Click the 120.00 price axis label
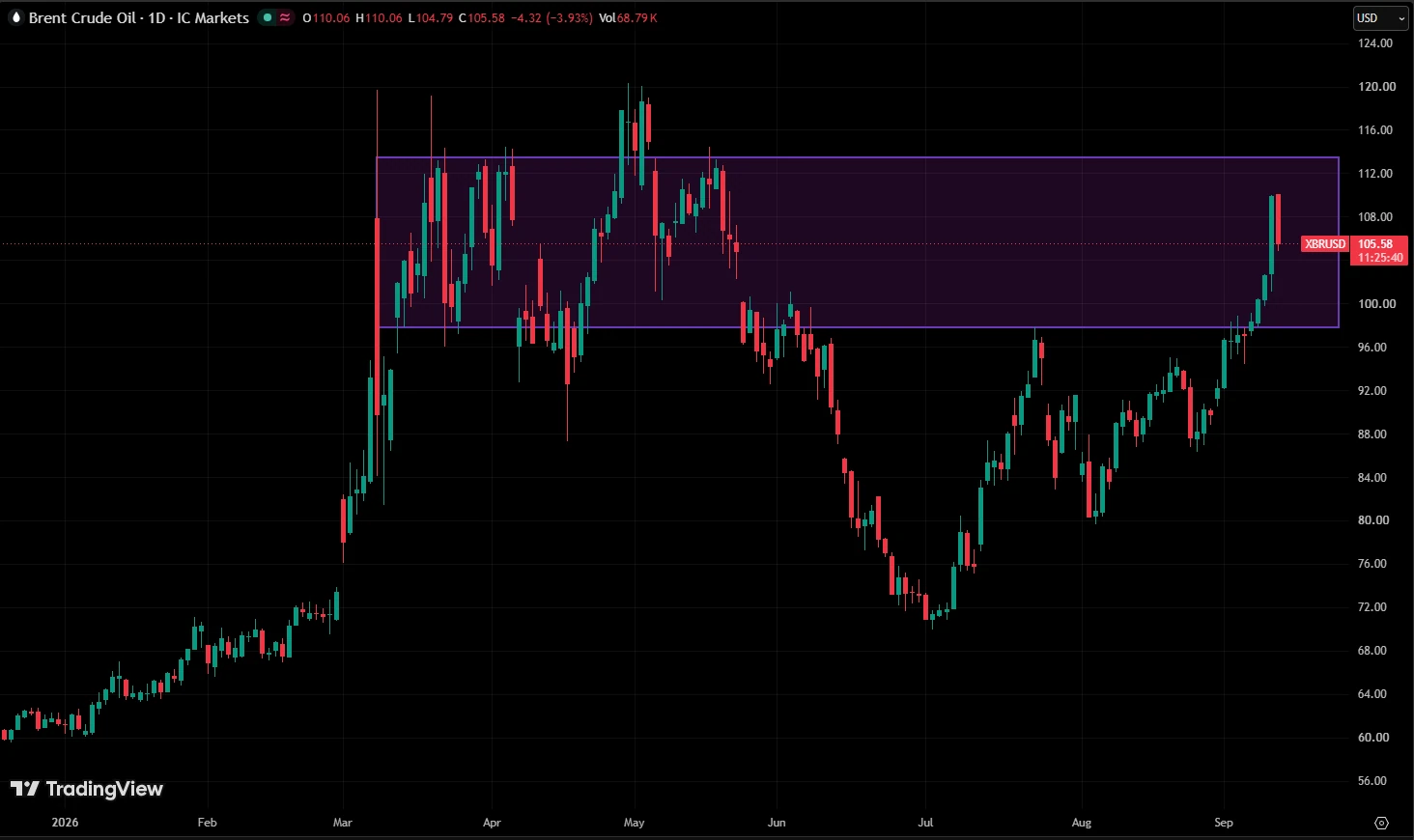This screenshot has width=1414, height=840. (x=1376, y=87)
